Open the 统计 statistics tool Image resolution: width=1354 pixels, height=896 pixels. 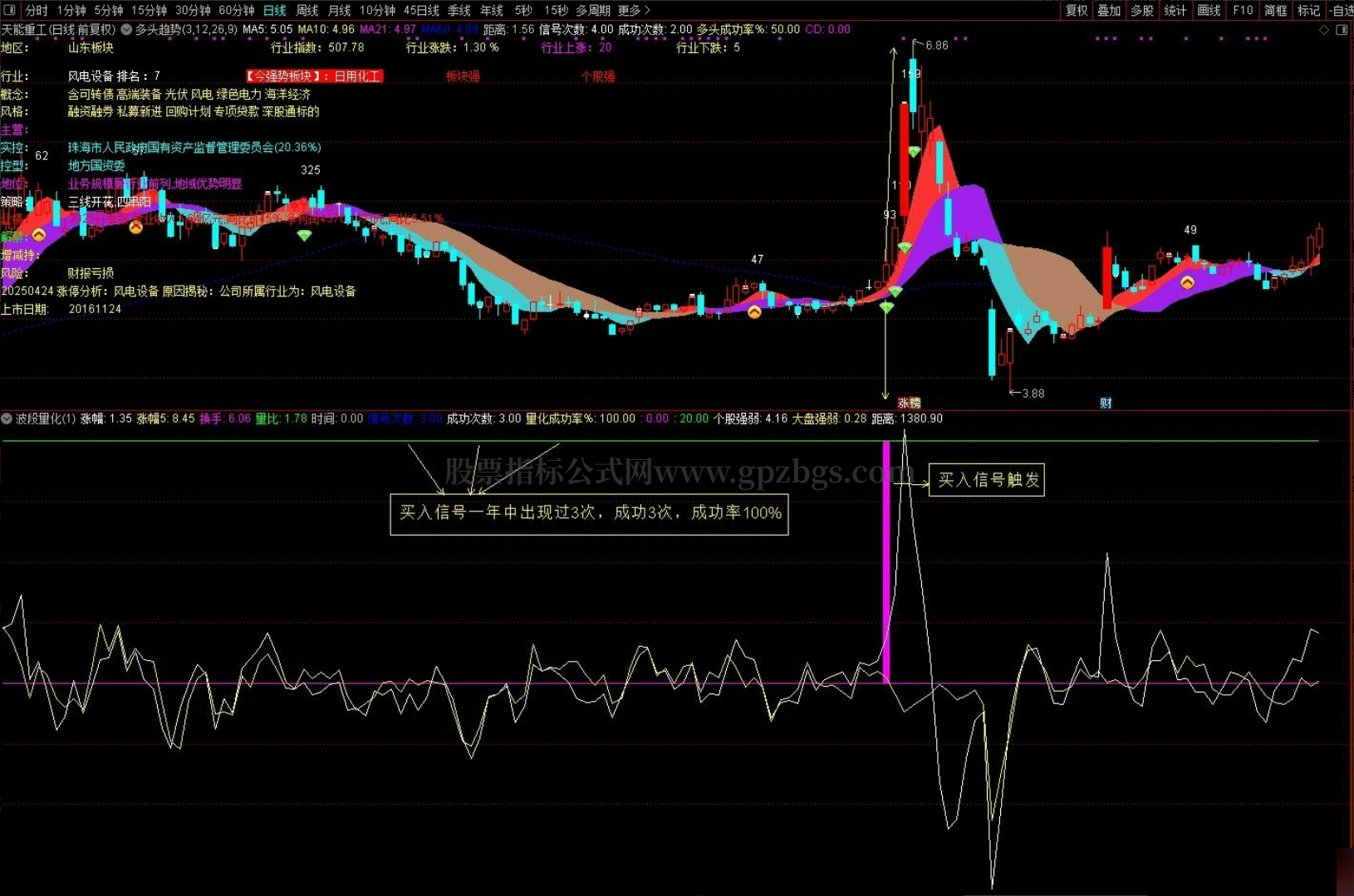1175,10
